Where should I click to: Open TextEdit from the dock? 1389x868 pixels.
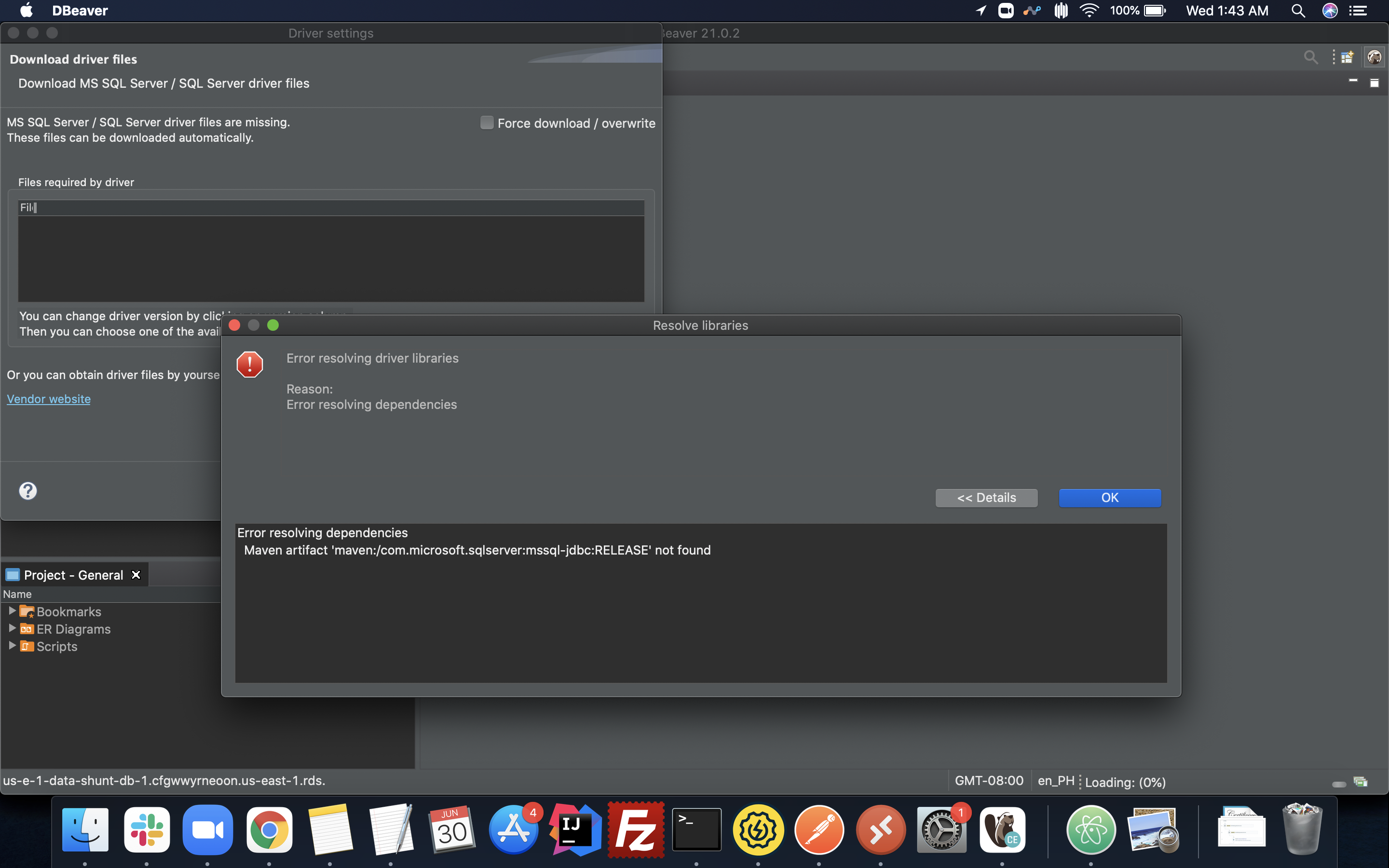click(x=391, y=829)
